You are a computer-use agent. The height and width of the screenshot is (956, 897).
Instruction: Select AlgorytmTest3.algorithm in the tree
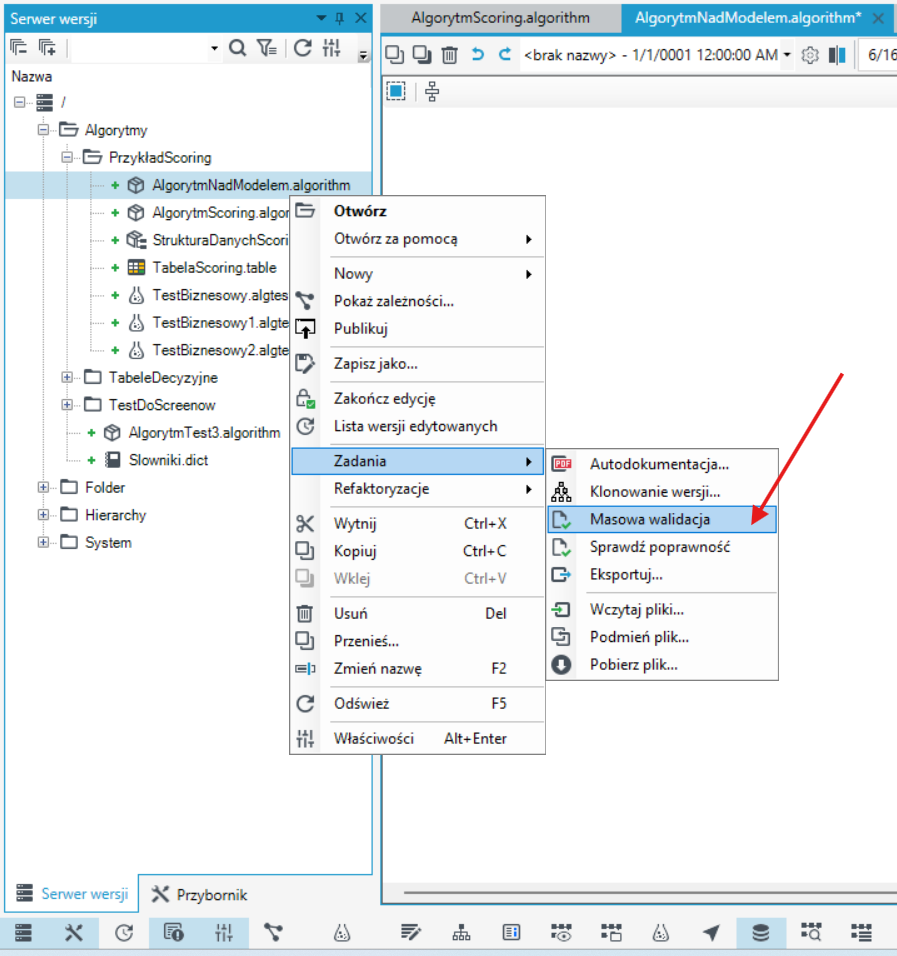pyautogui.click(x=204, y=432)
